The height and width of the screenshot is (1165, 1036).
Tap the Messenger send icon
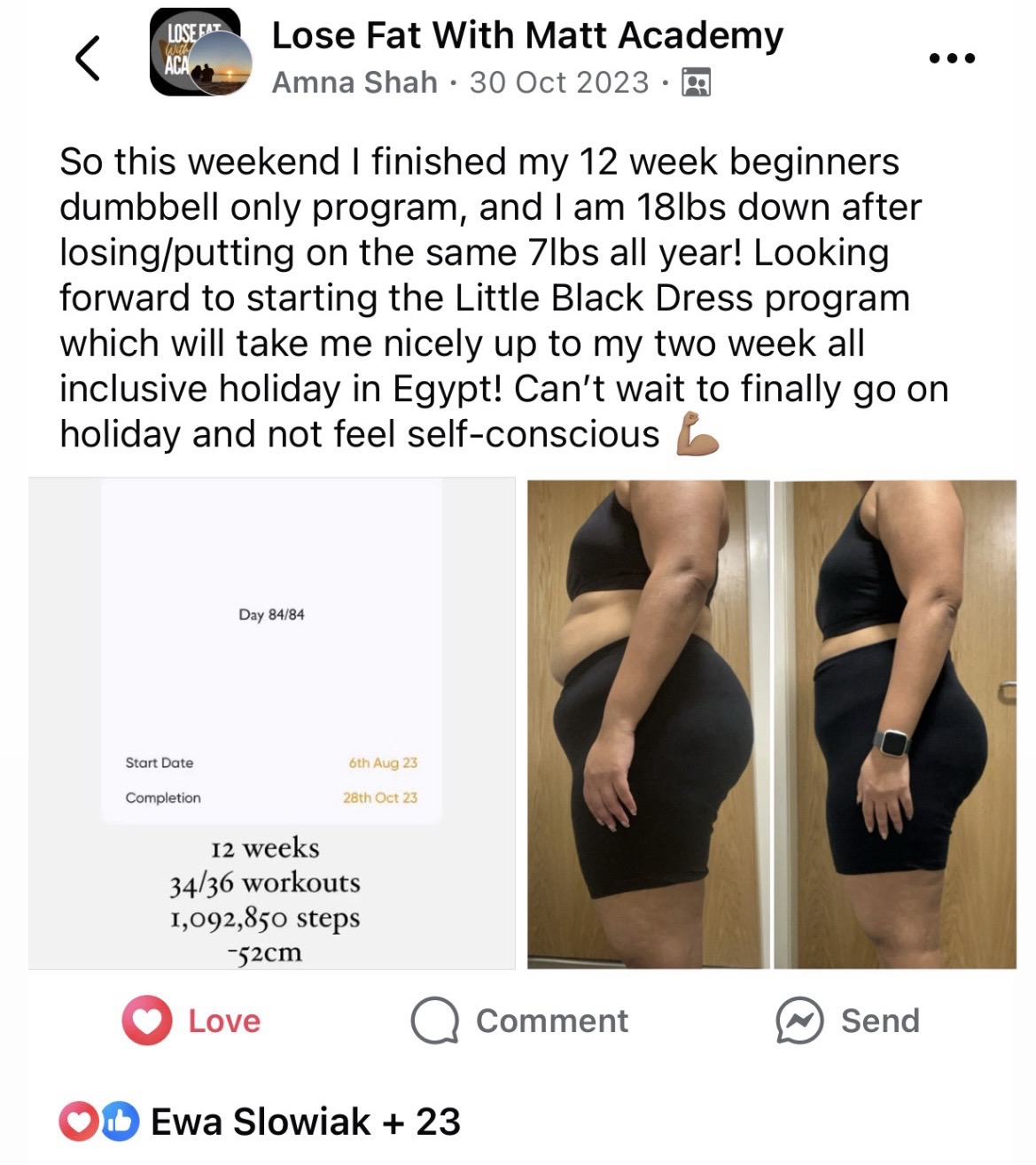[x=799, y=1021]
